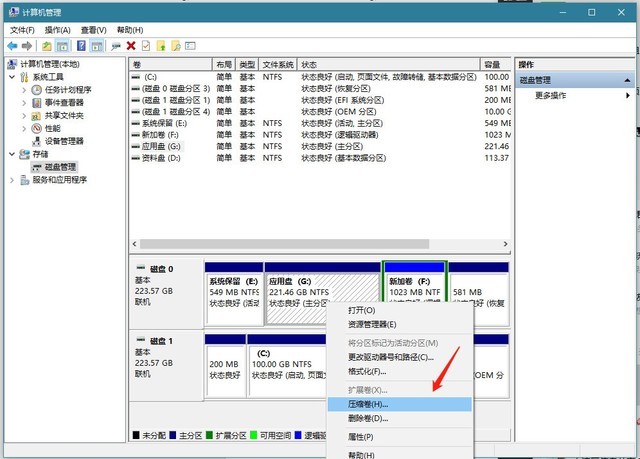Select 任务计划程序 in the tree
This screenshot has width=640, height=459.
click(x=68, y=90)
